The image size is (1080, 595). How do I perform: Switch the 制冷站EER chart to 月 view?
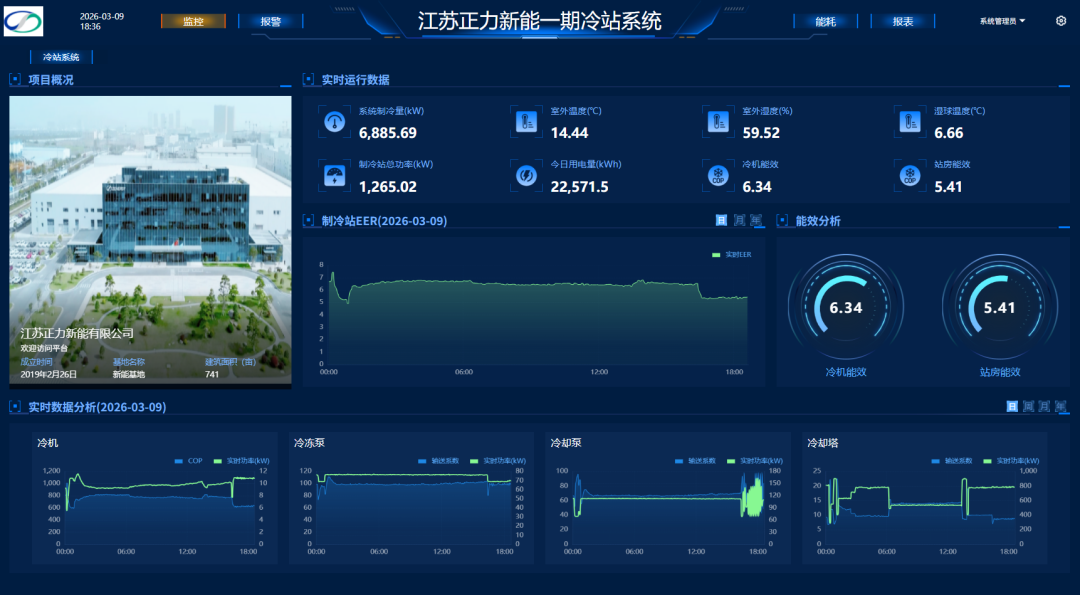(739, 221)
